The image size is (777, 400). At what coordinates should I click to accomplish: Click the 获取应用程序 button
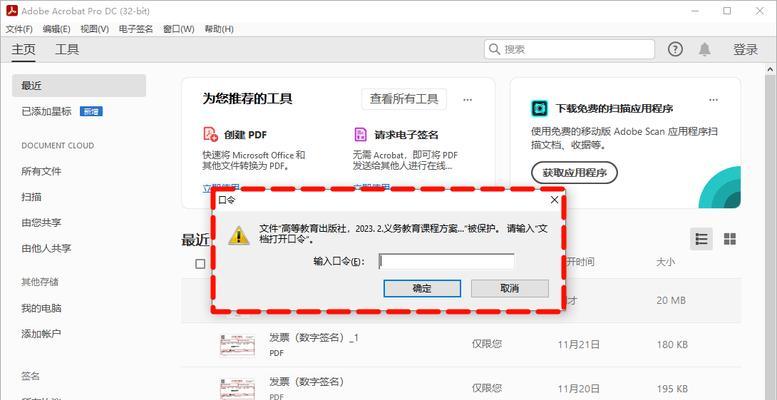(x=574, y=173)
